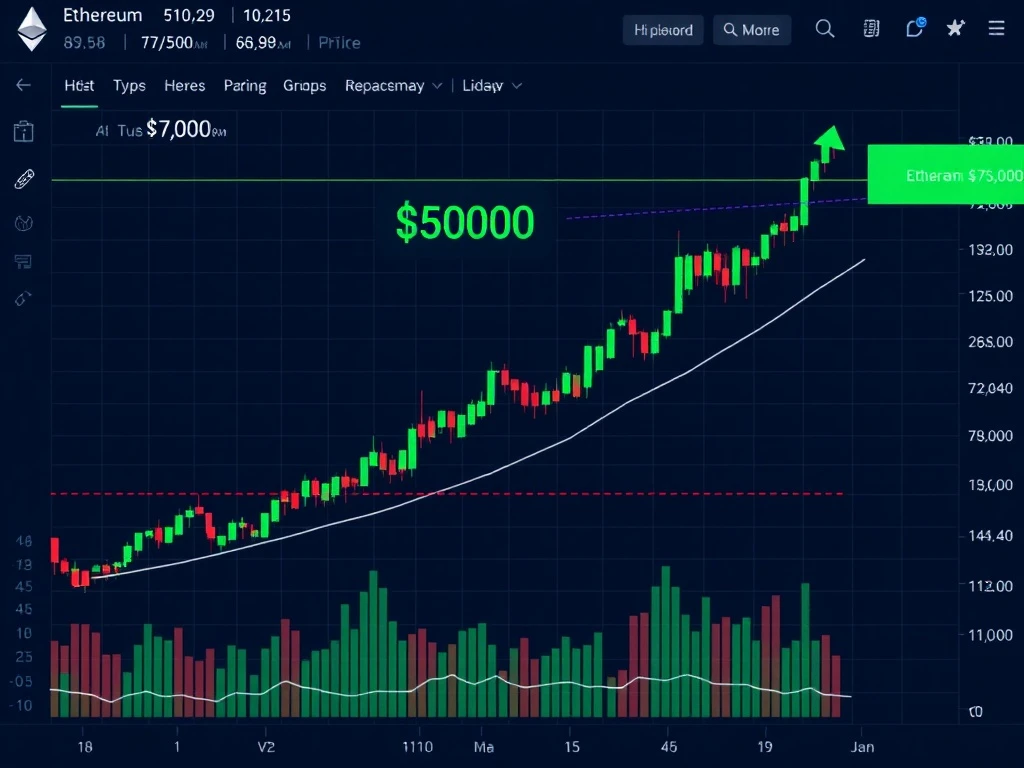Click the 72,040 price axis label
Viewport: 1024px width, 768px height.
click(991, 388)
